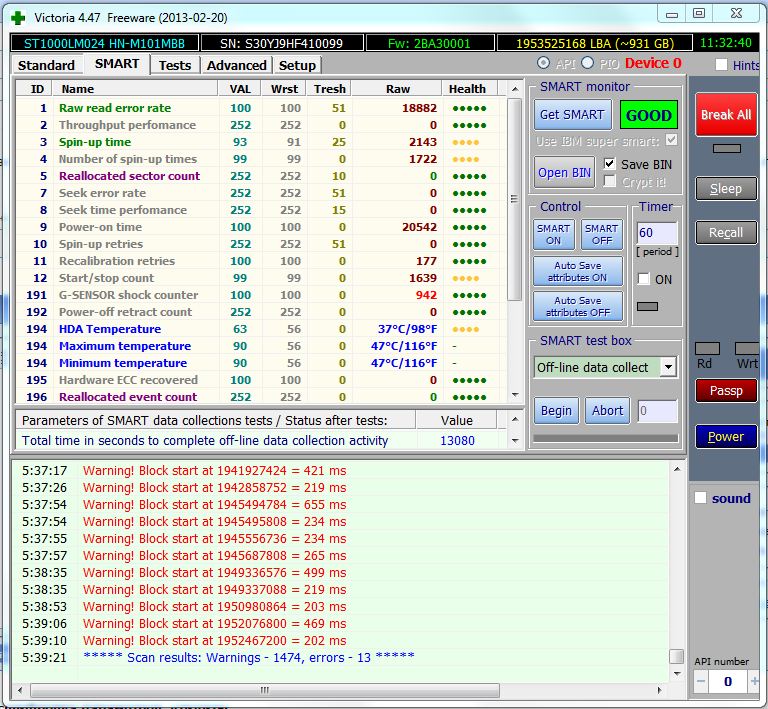Click the blue Power button
The width and height of the screenshot is (768, 709).
(x=726, y=436)
